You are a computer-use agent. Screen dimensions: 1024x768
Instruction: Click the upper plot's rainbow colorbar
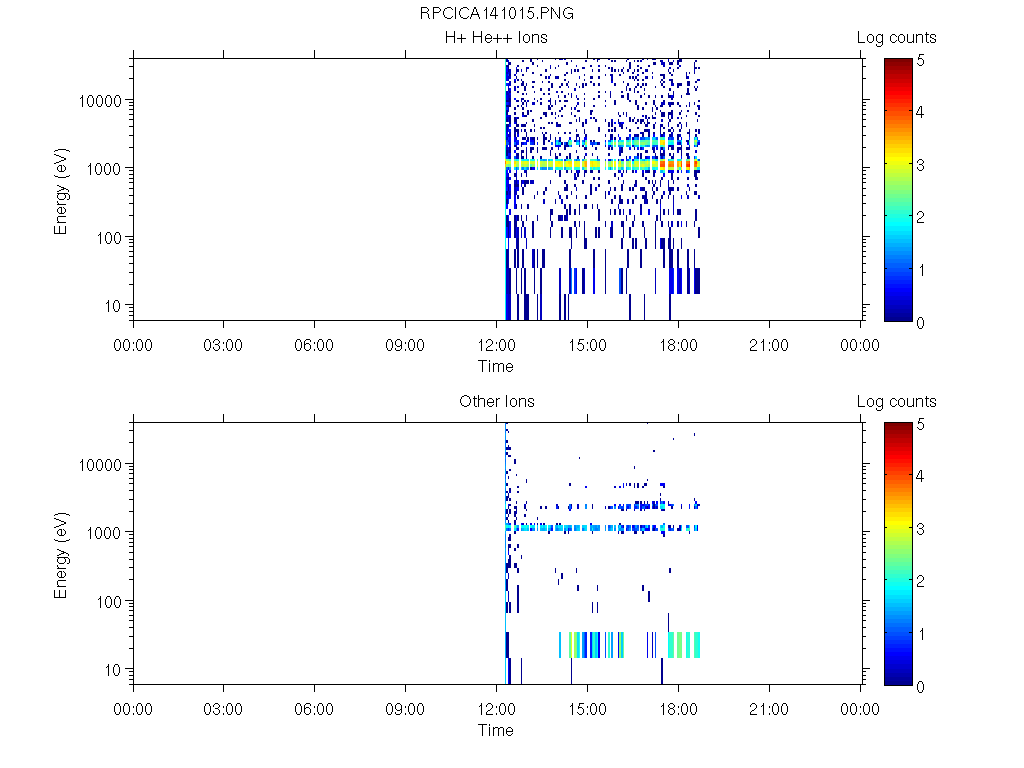[x=898, y=190]
